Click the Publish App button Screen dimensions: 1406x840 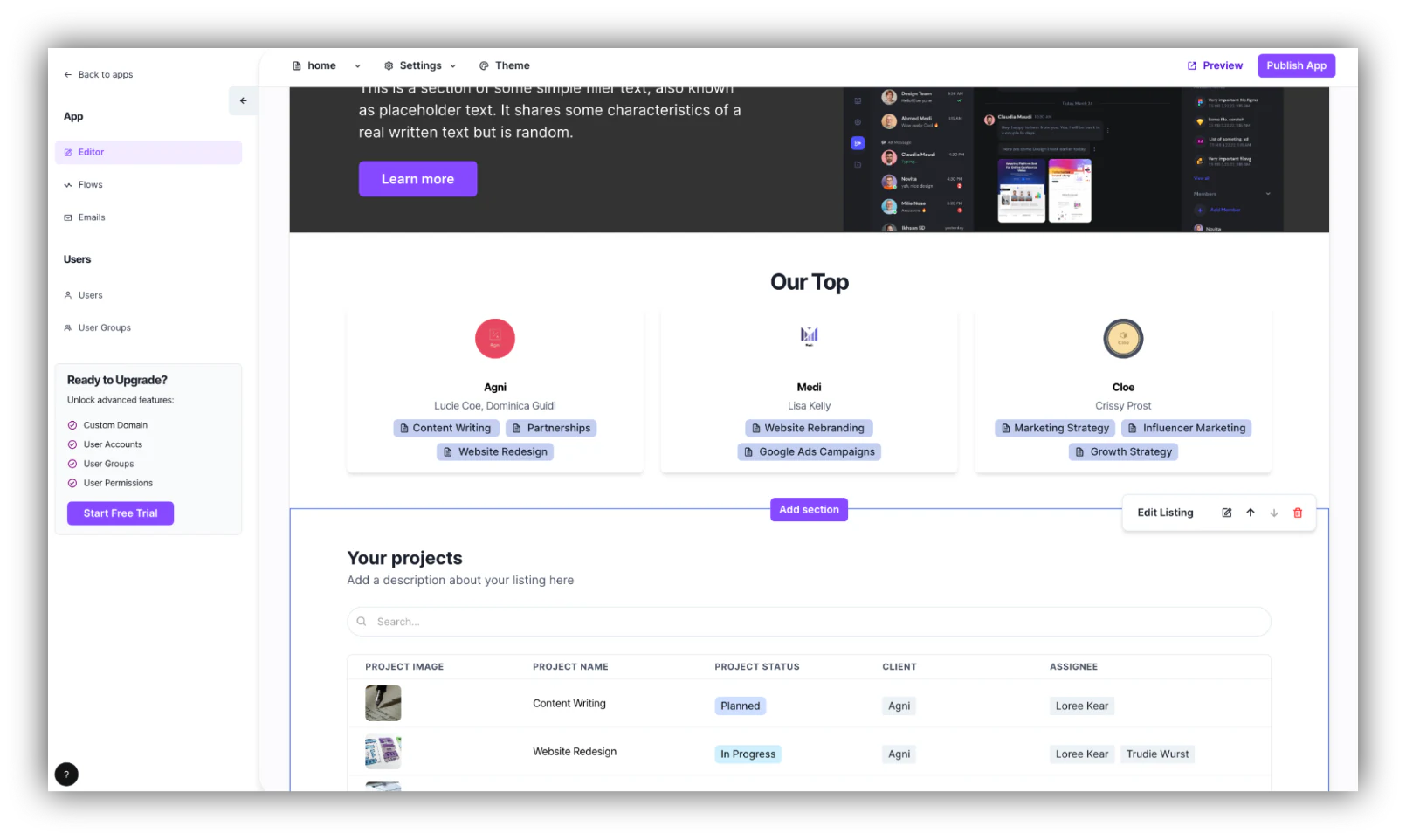[1296, 65]
